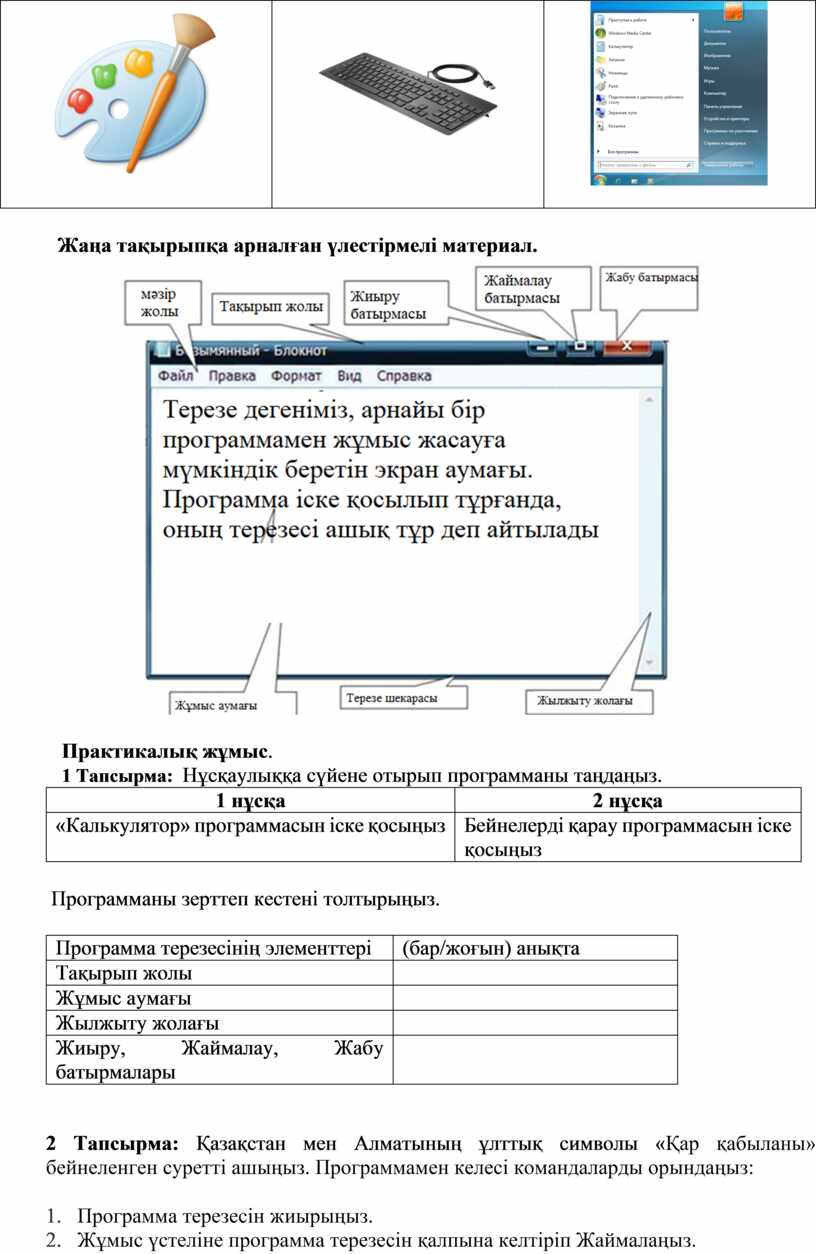This screenshot has height=1254, width=816.
Task: Click the empty cell beside Тақырып жолы
Action: tap(535, 973)
